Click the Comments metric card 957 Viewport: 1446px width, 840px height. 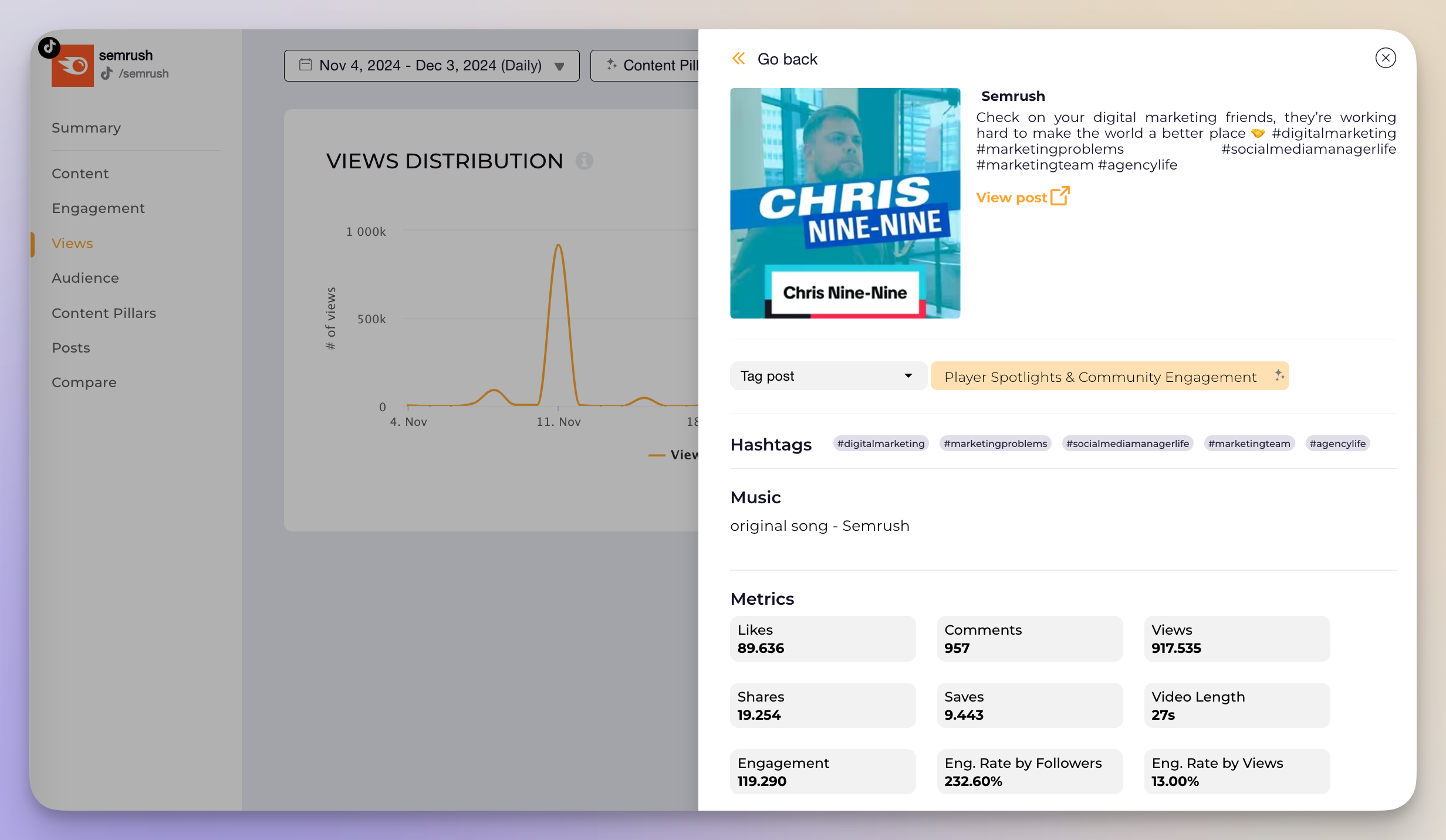tap(1030, 639)
